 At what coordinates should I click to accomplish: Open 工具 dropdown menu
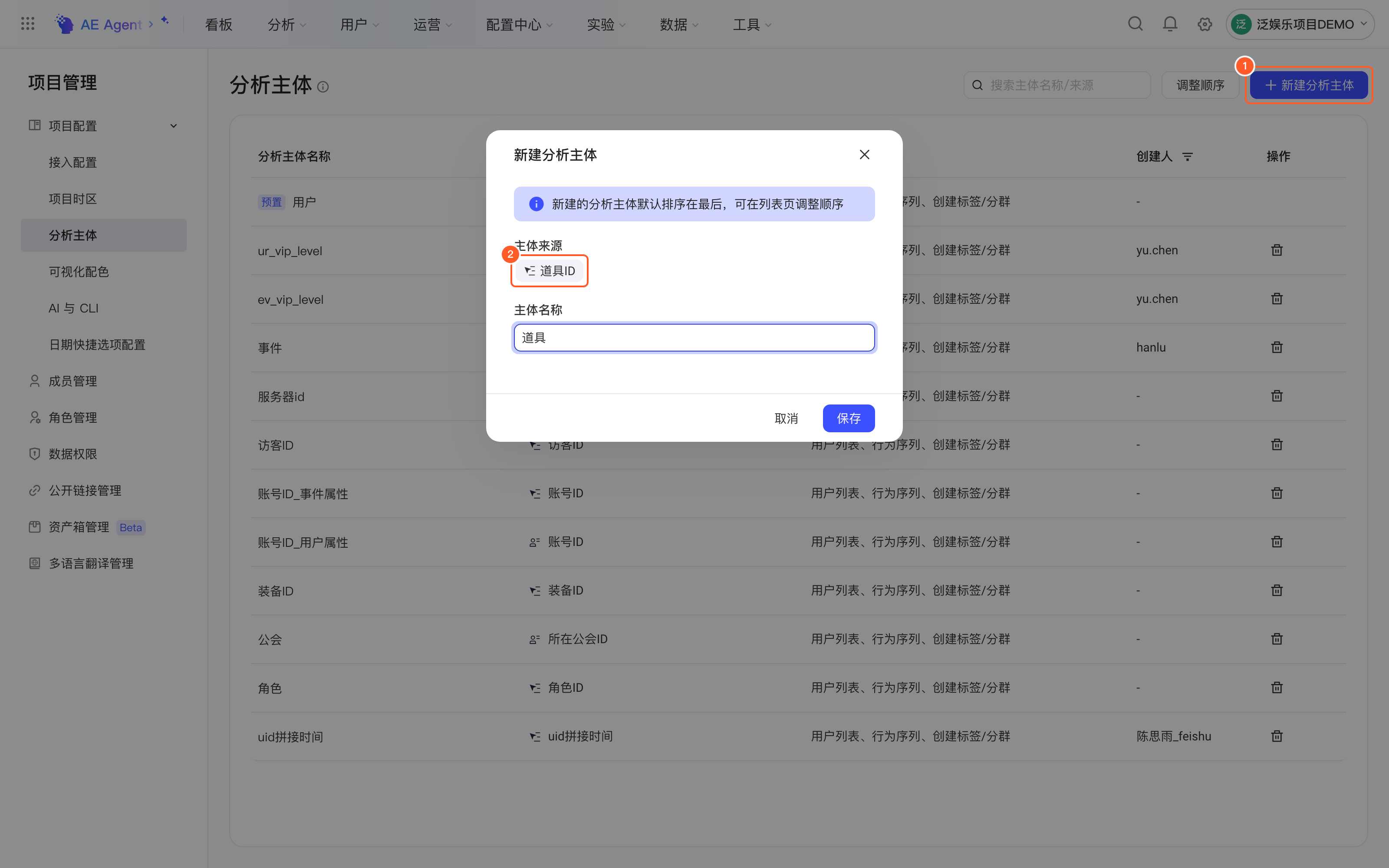coord(752,25)
